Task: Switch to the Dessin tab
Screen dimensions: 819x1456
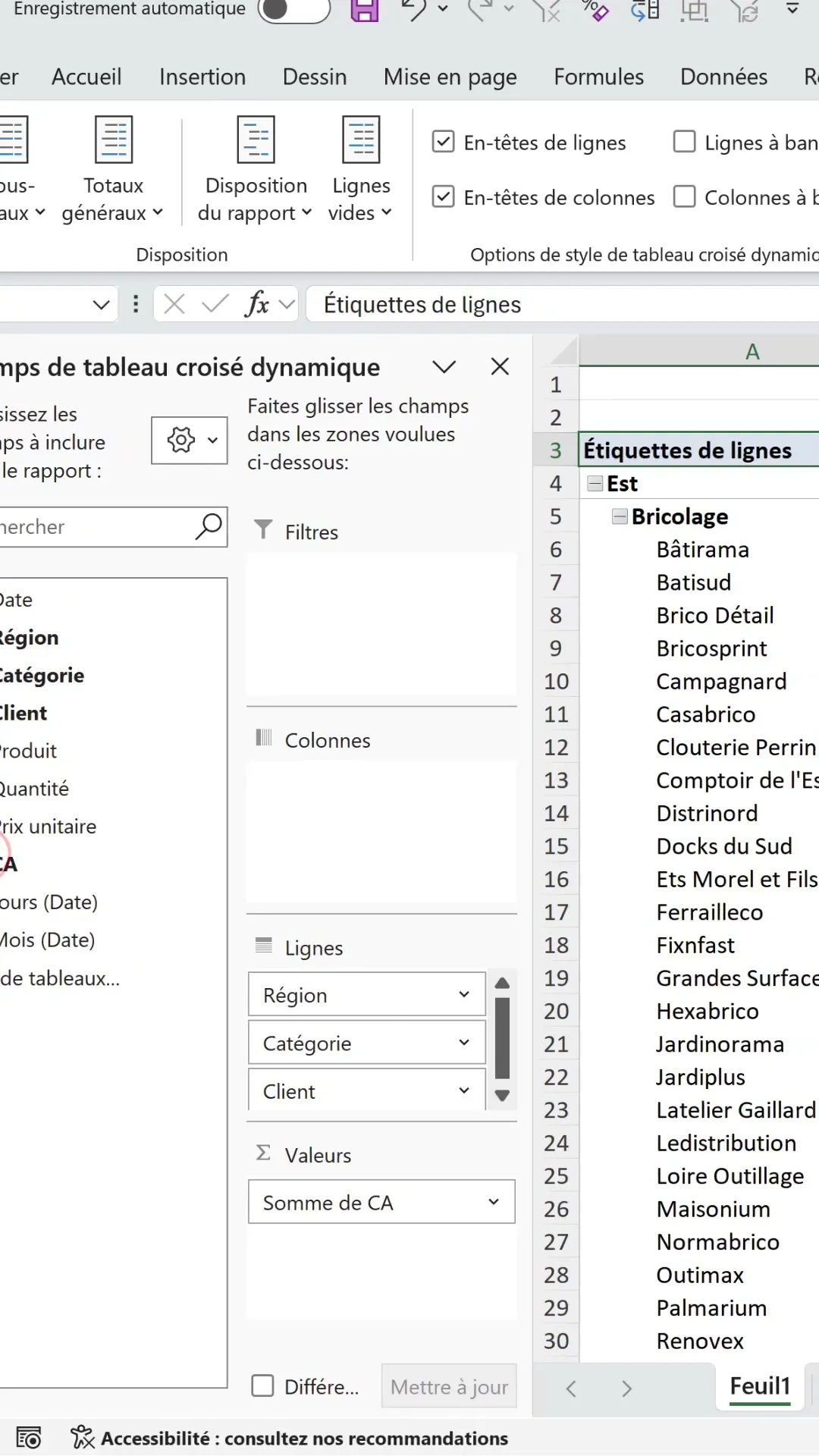Action: pyautogui.click(x=315, y=77)
